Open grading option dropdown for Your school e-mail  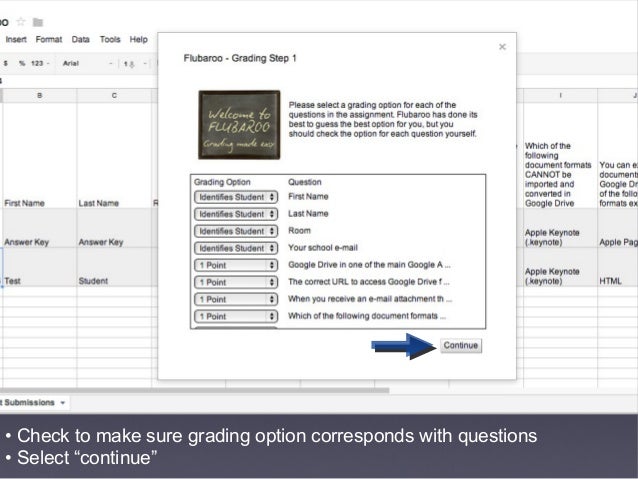[x=236, y=248]
